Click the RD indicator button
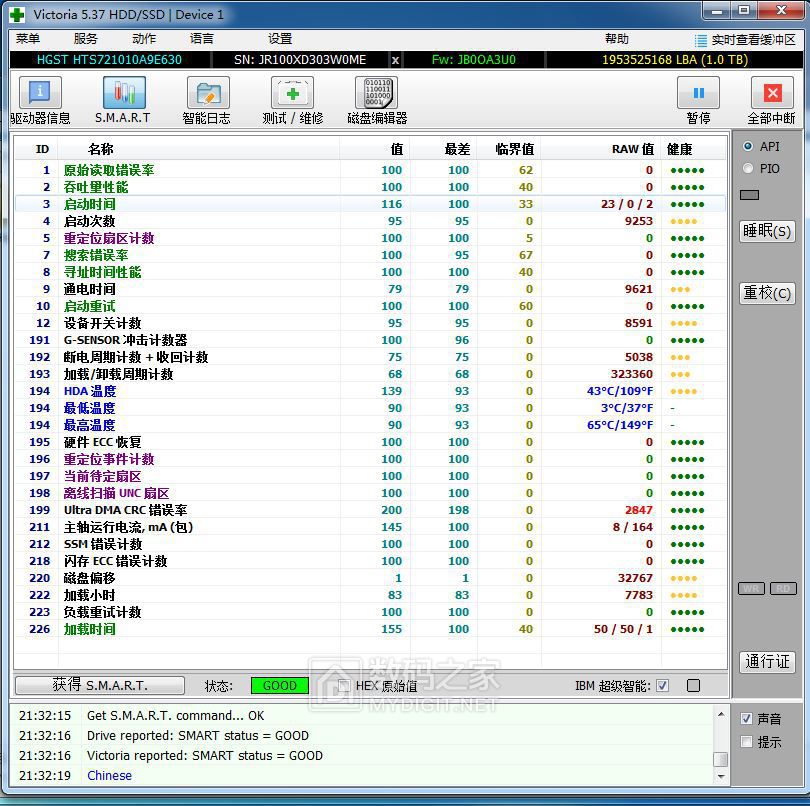The image size is (810, 806). [783, 588]
